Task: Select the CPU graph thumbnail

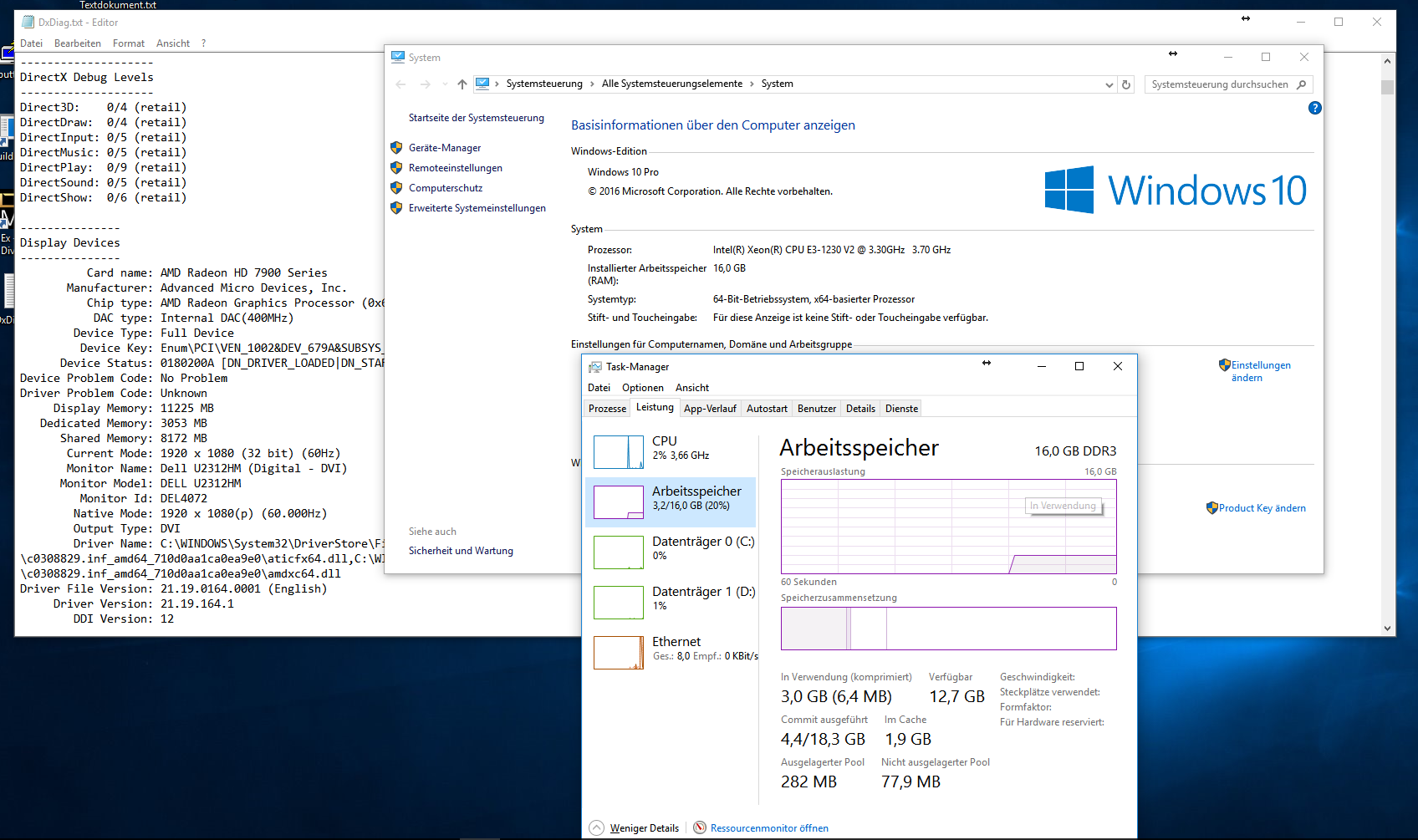Action: [x=619, y=452]
